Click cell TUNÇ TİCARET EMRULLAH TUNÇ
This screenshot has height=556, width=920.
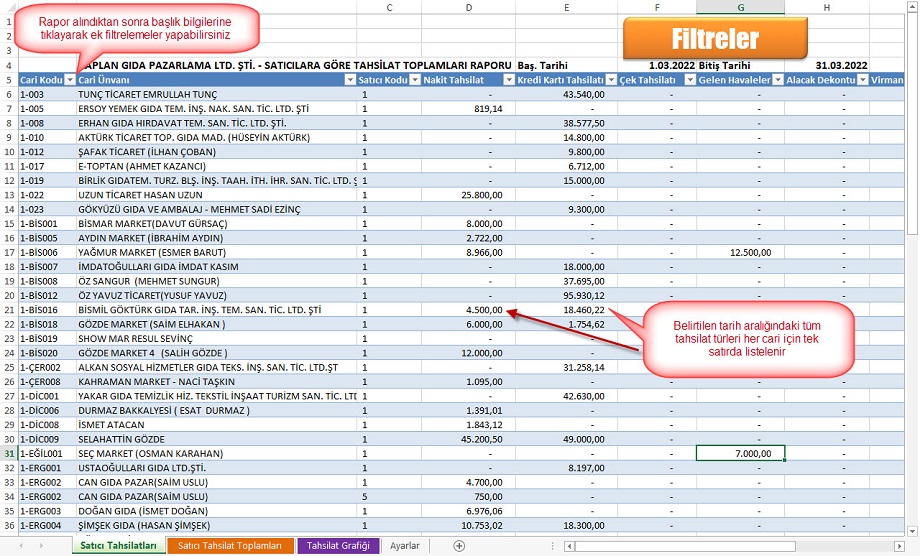[217, 94]
